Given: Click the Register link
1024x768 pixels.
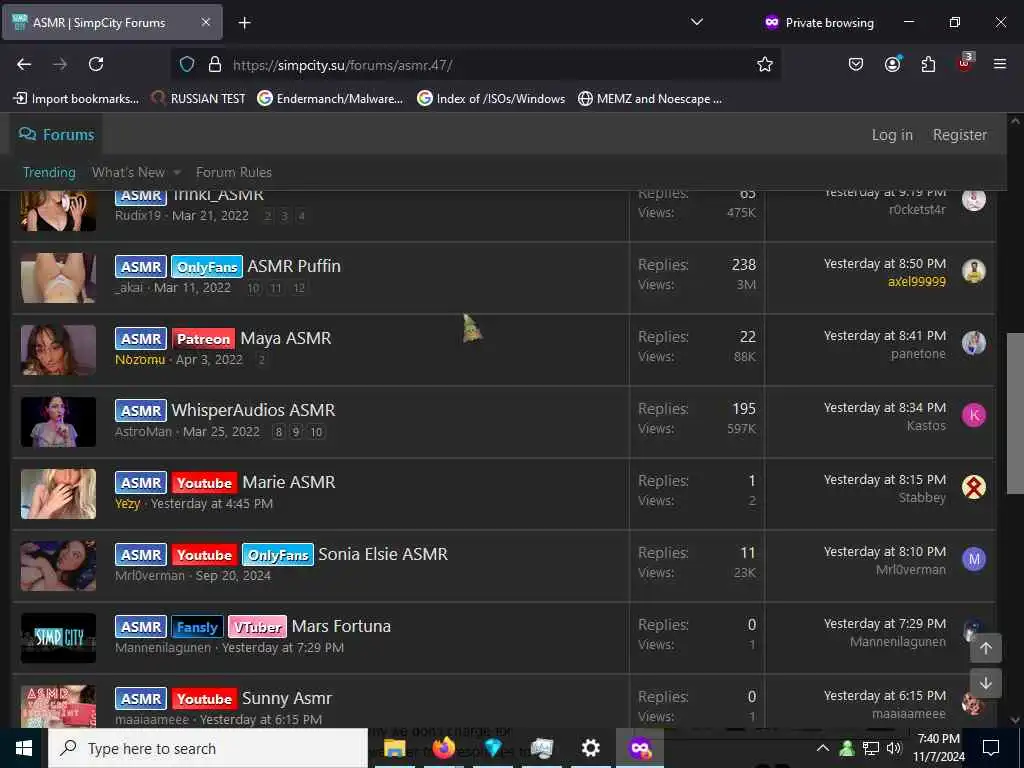Looking at the screenshot, I should pyautogui.click(x=959, y=135).
